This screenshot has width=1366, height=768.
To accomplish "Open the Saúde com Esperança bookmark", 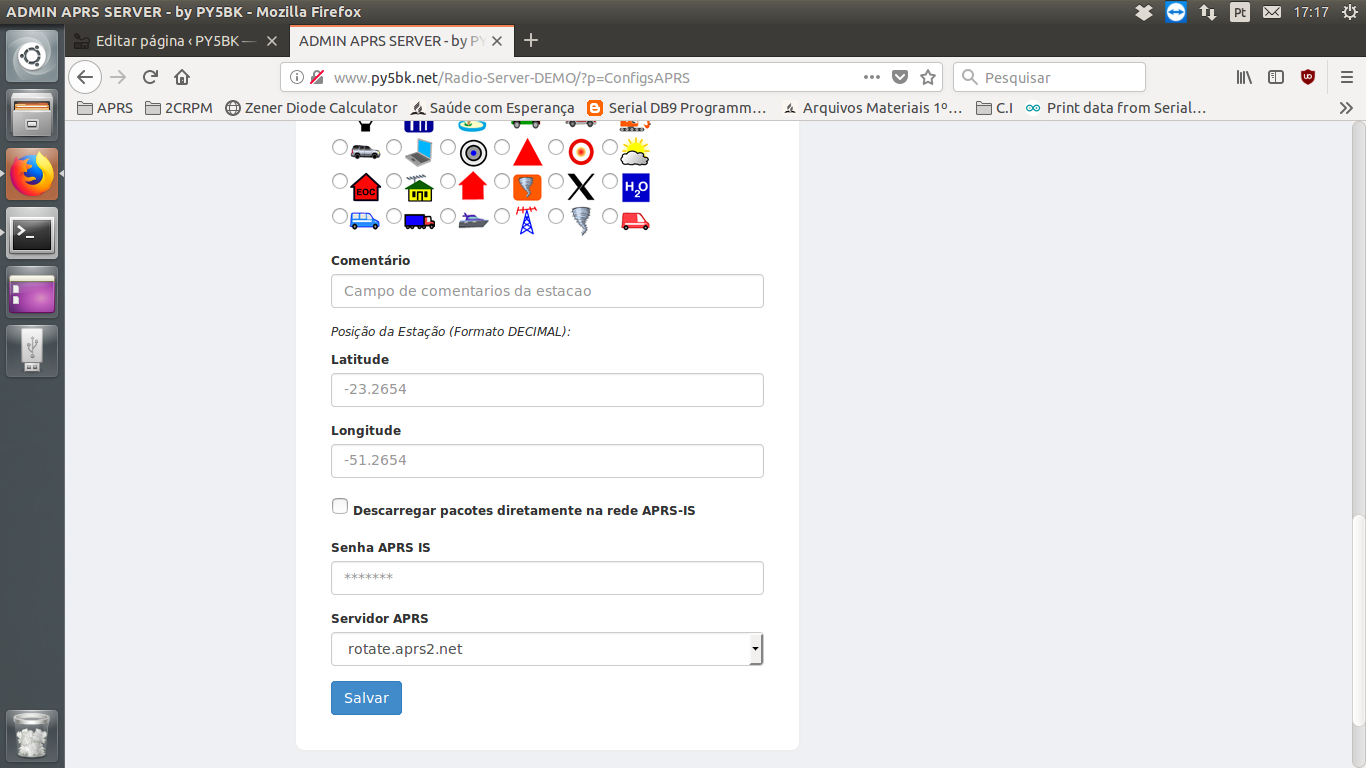I will click(492, 108).
